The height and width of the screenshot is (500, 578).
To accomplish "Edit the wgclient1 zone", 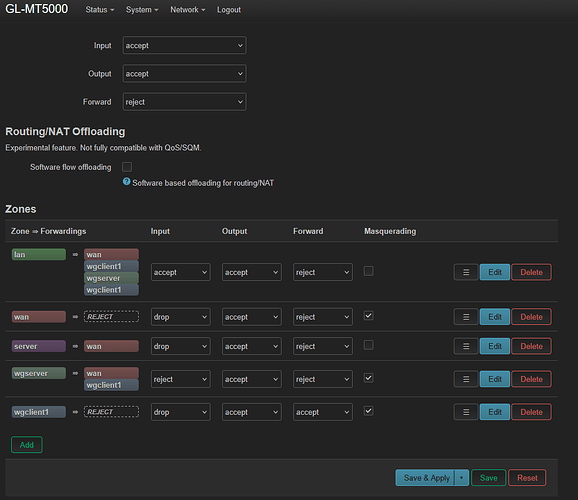I will tap(495, 412).
